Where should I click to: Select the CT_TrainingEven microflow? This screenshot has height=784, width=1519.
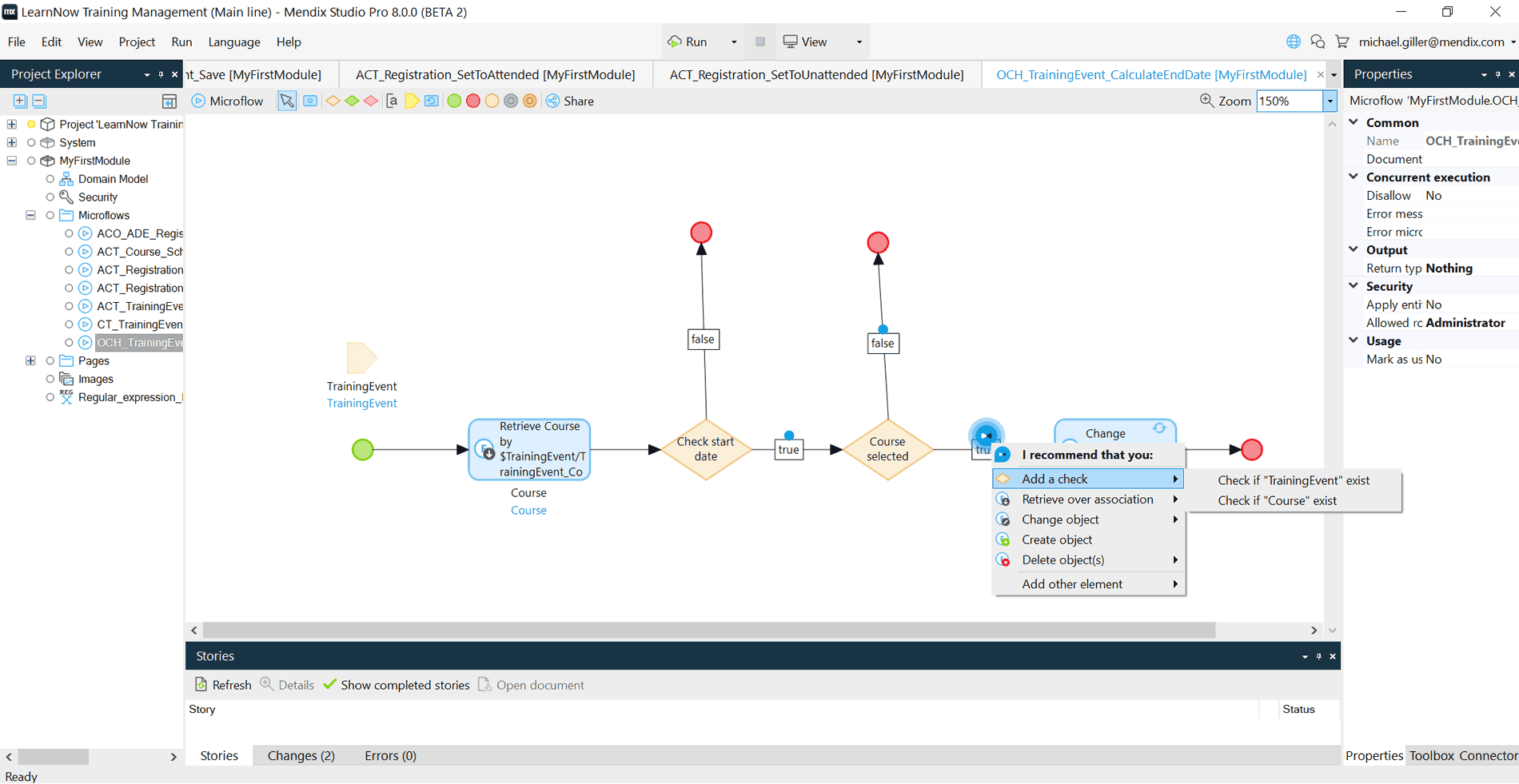point(139,324)
